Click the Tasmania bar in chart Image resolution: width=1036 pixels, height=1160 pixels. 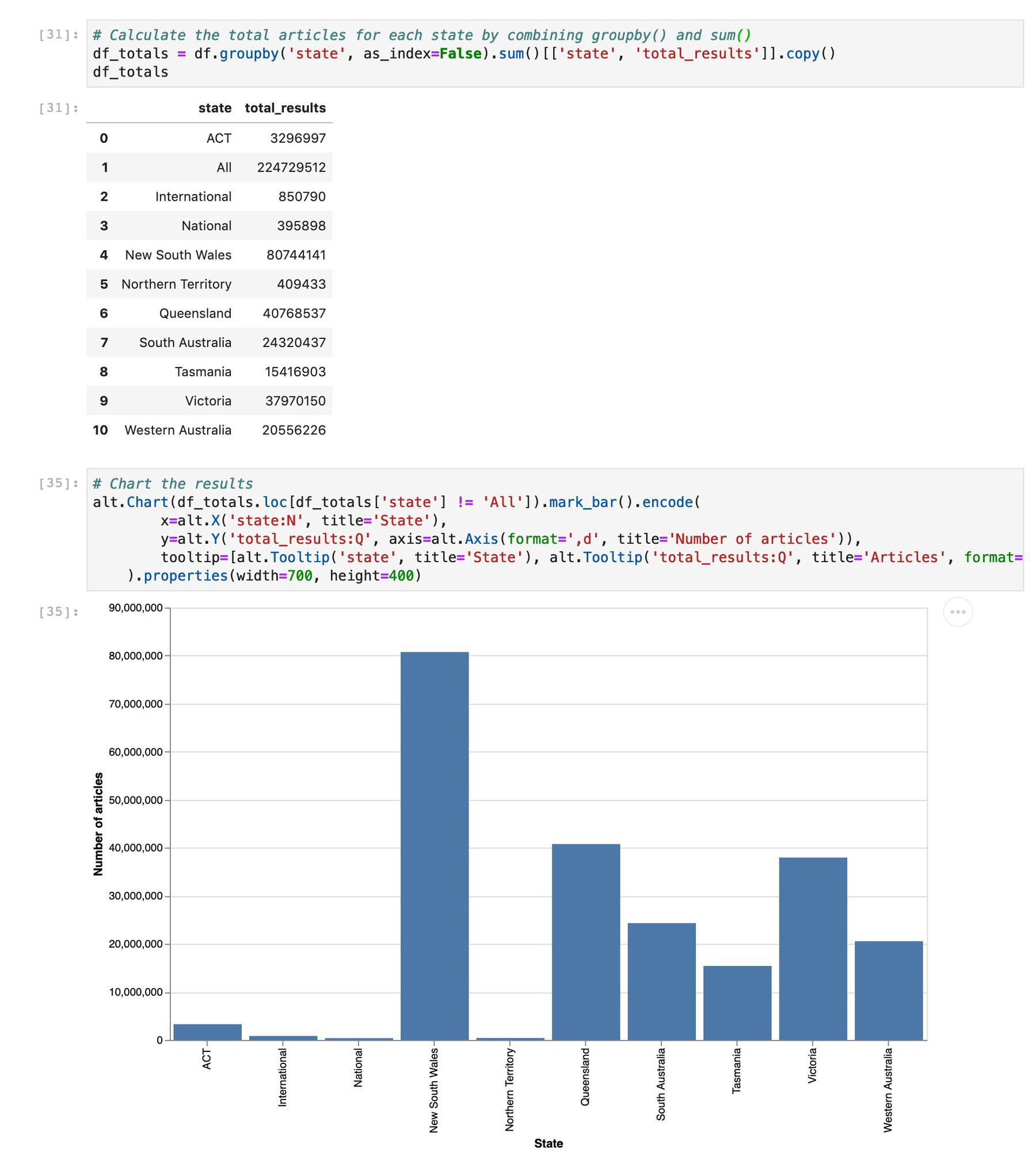737,1003
